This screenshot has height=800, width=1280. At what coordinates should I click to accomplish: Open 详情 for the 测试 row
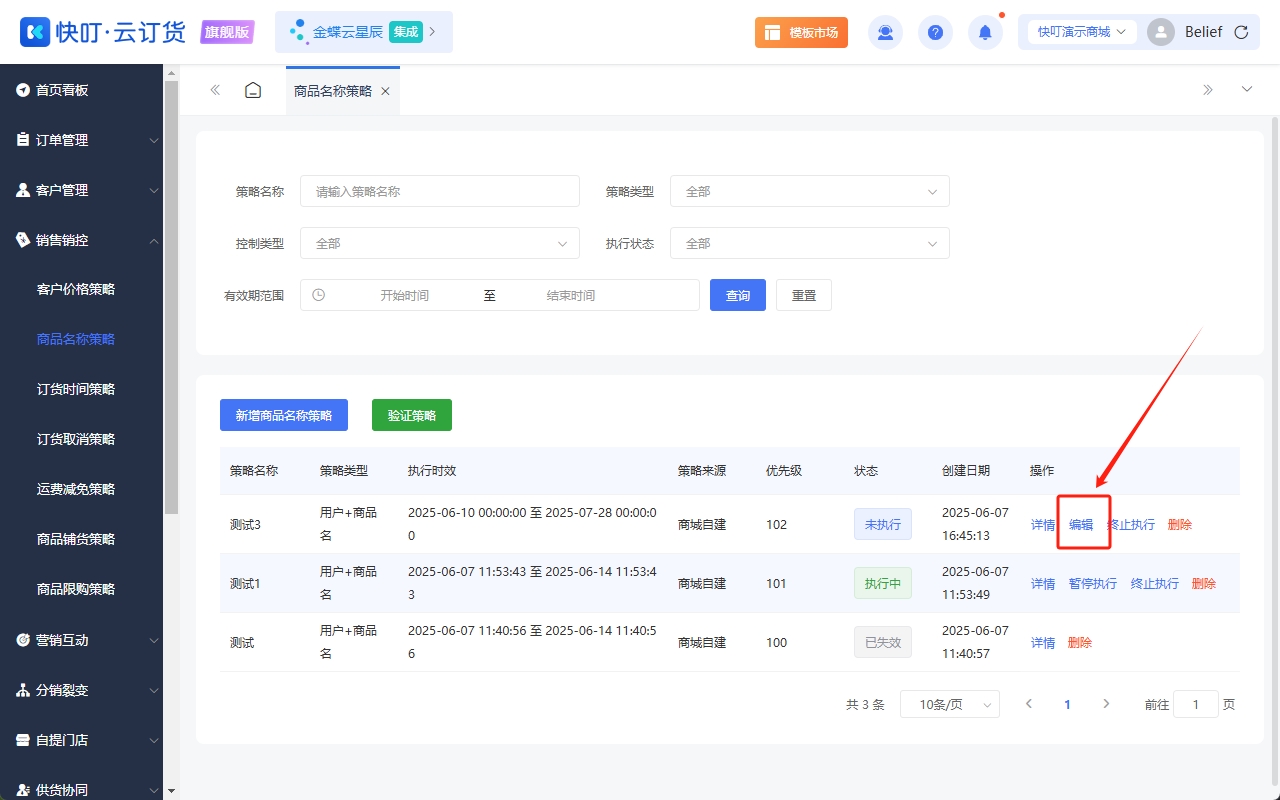point(1043,642)
